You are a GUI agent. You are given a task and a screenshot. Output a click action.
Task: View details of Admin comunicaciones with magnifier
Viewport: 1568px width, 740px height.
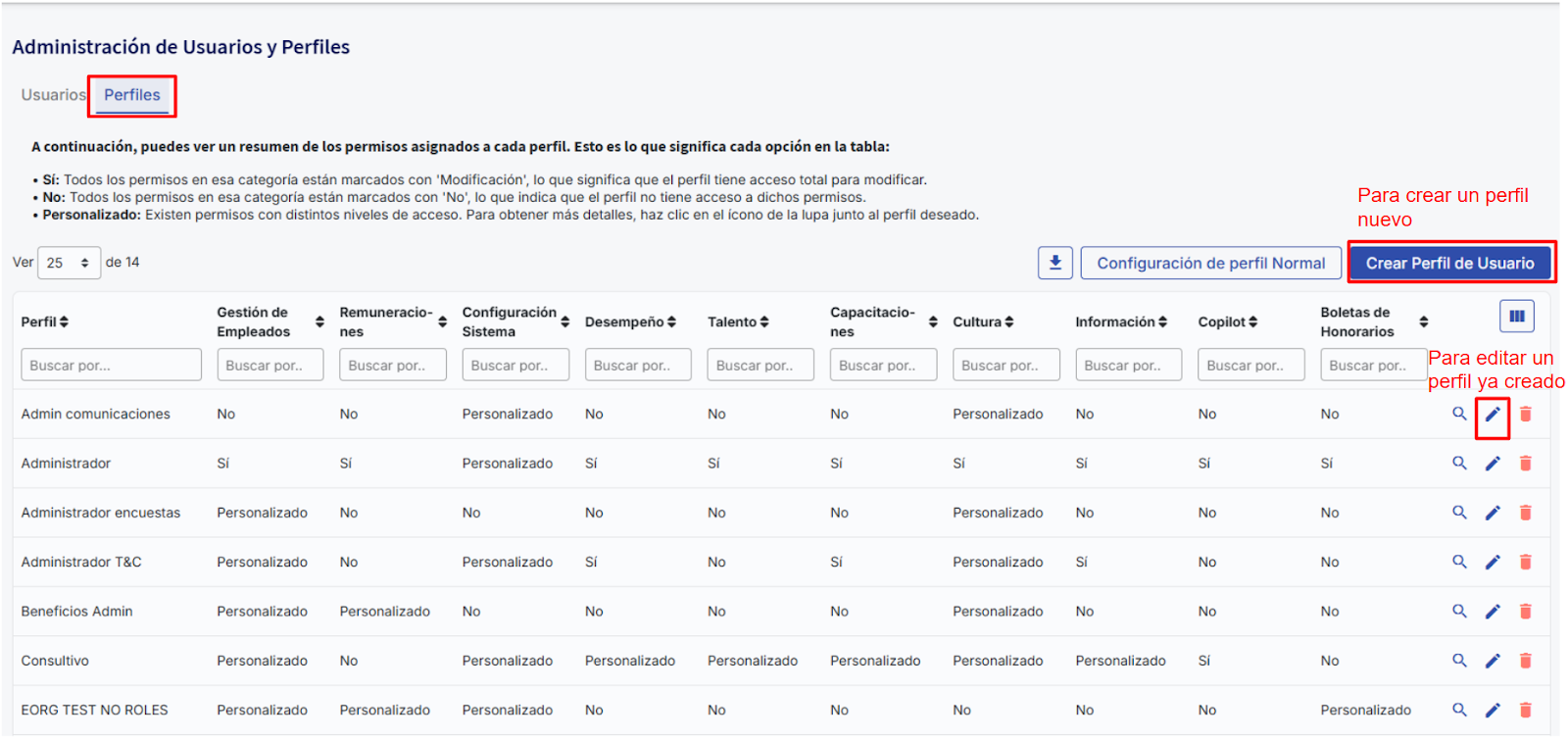pos(1459,414)
